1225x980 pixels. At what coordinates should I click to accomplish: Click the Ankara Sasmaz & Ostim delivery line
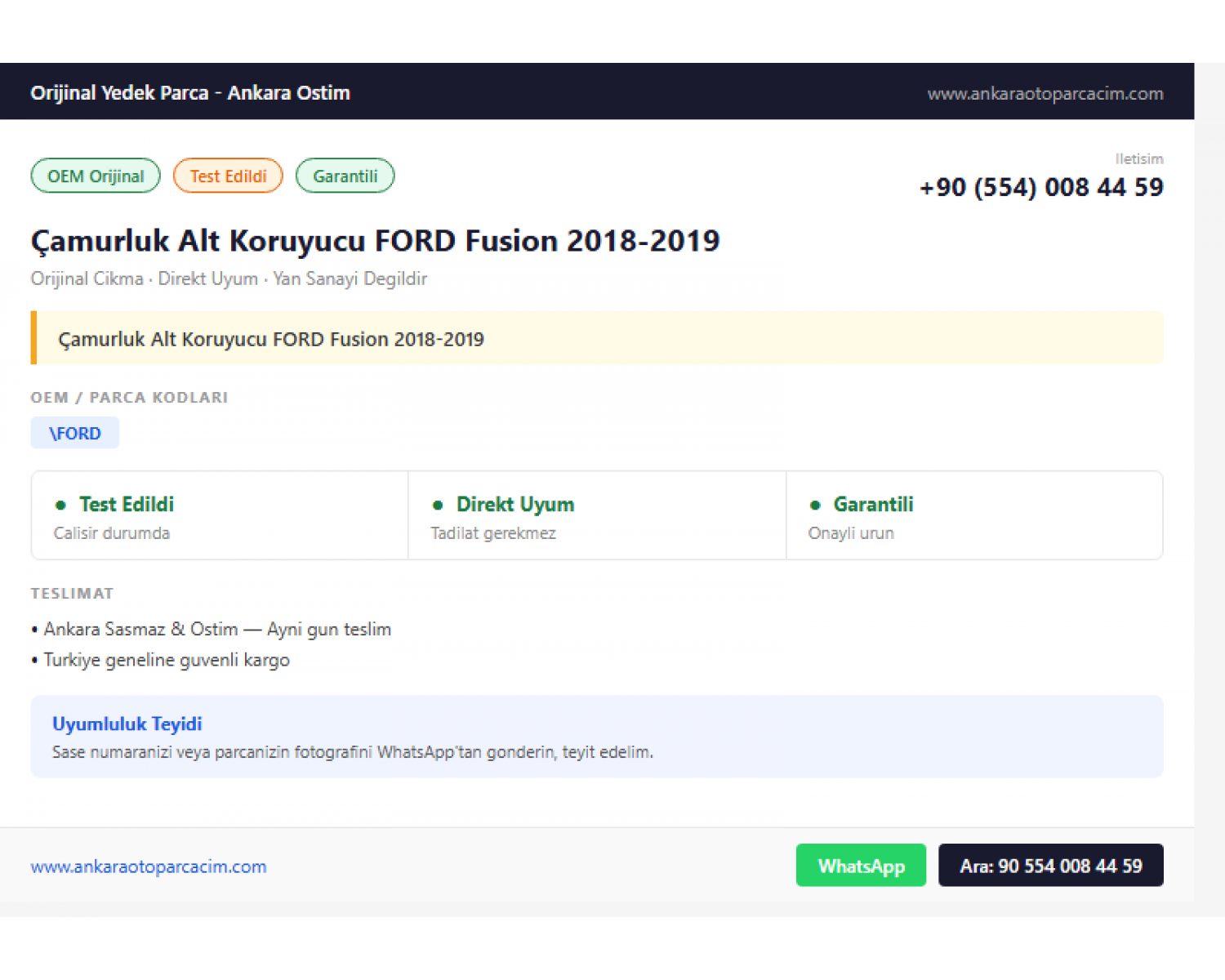click(x=212, y=629)
